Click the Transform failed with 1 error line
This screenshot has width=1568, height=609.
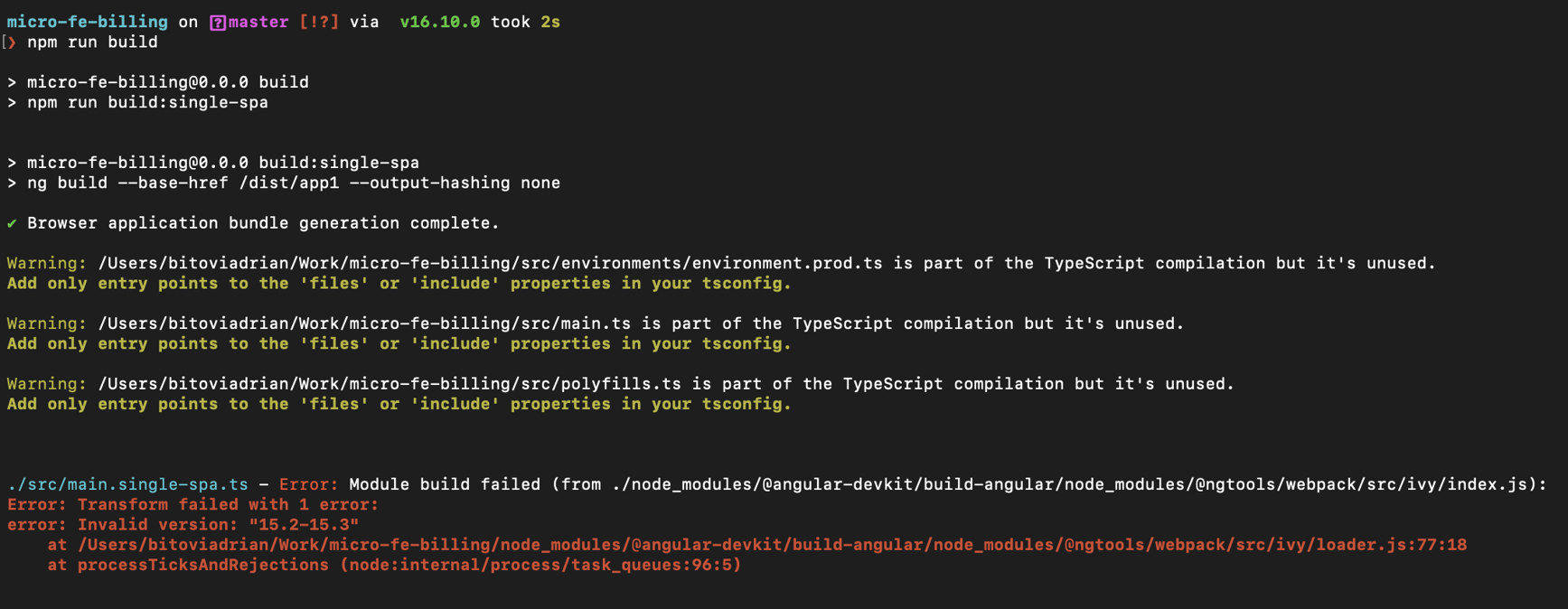[228, 505]
